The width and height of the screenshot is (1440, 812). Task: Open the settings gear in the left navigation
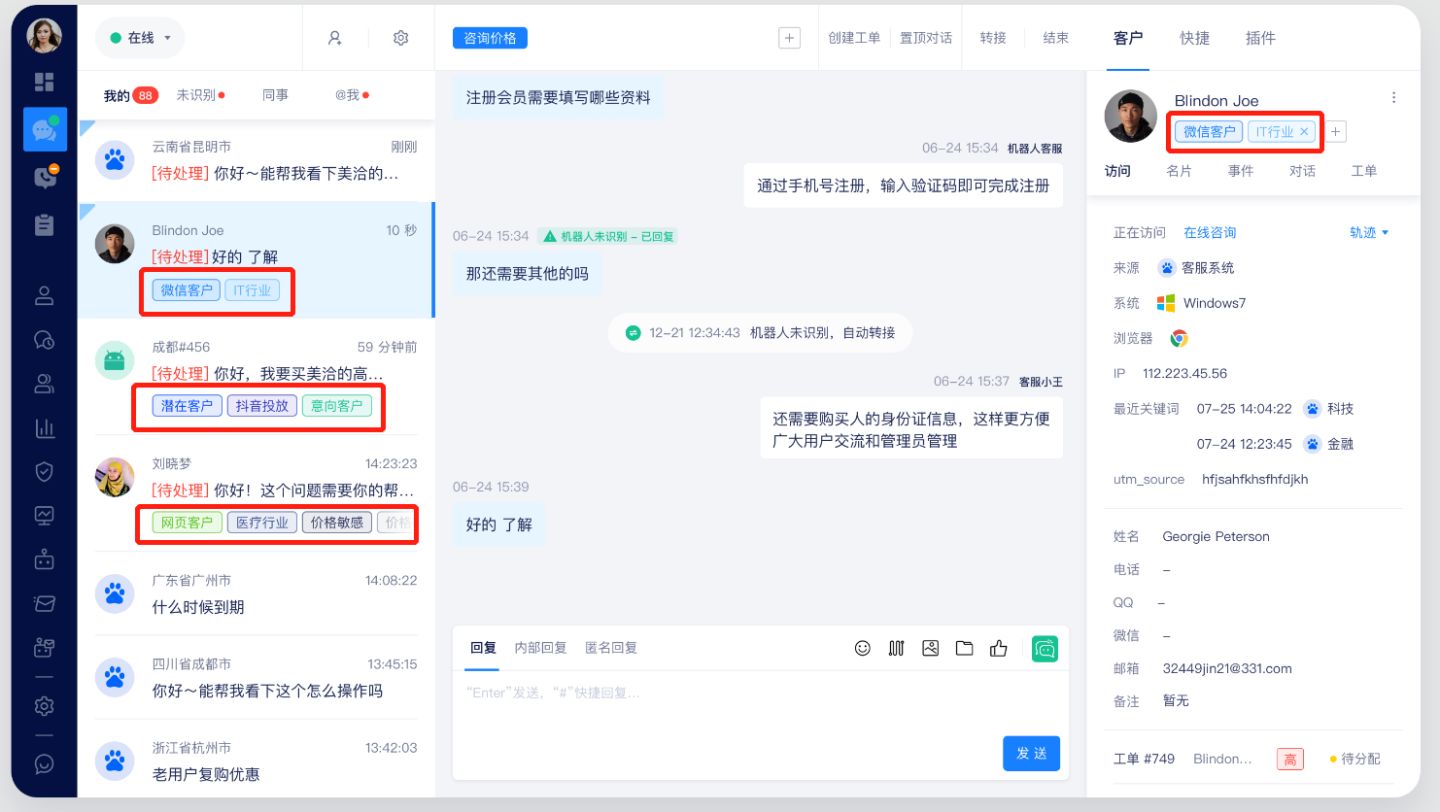point(44,705)
